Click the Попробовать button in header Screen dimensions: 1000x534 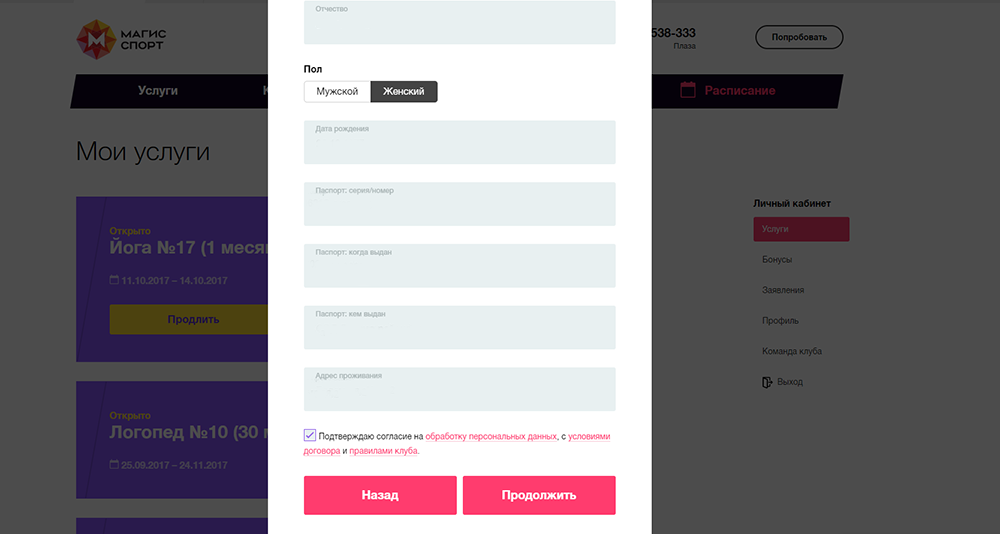coord(799,38)
